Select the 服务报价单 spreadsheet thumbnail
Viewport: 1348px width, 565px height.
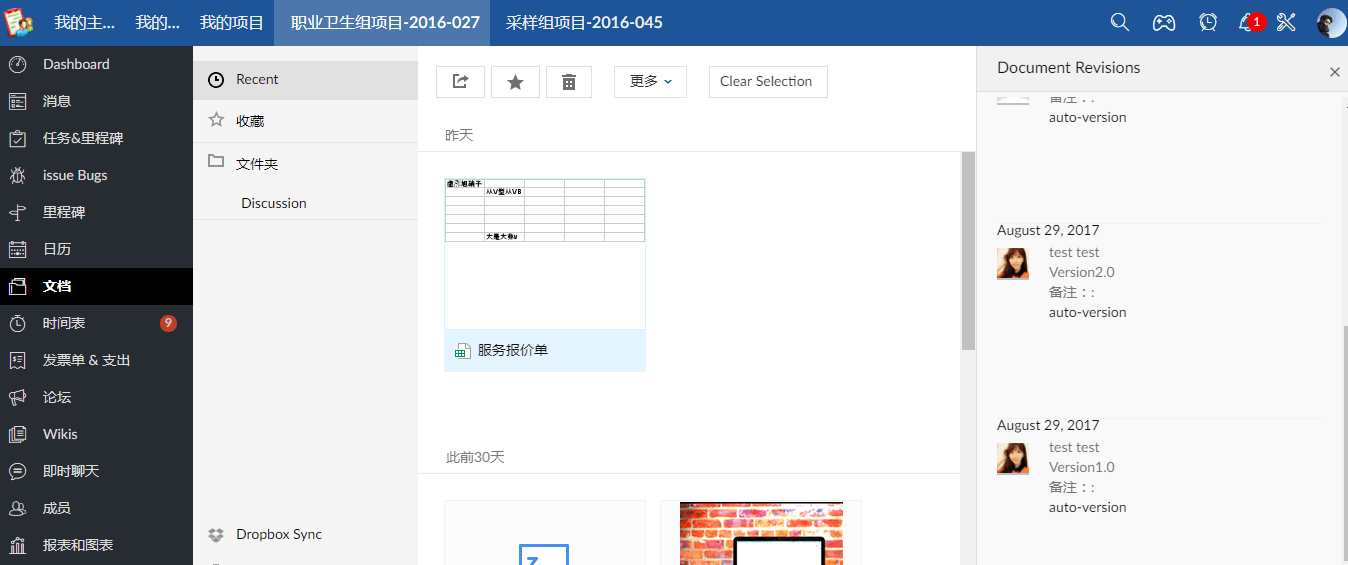click(544, 255)
